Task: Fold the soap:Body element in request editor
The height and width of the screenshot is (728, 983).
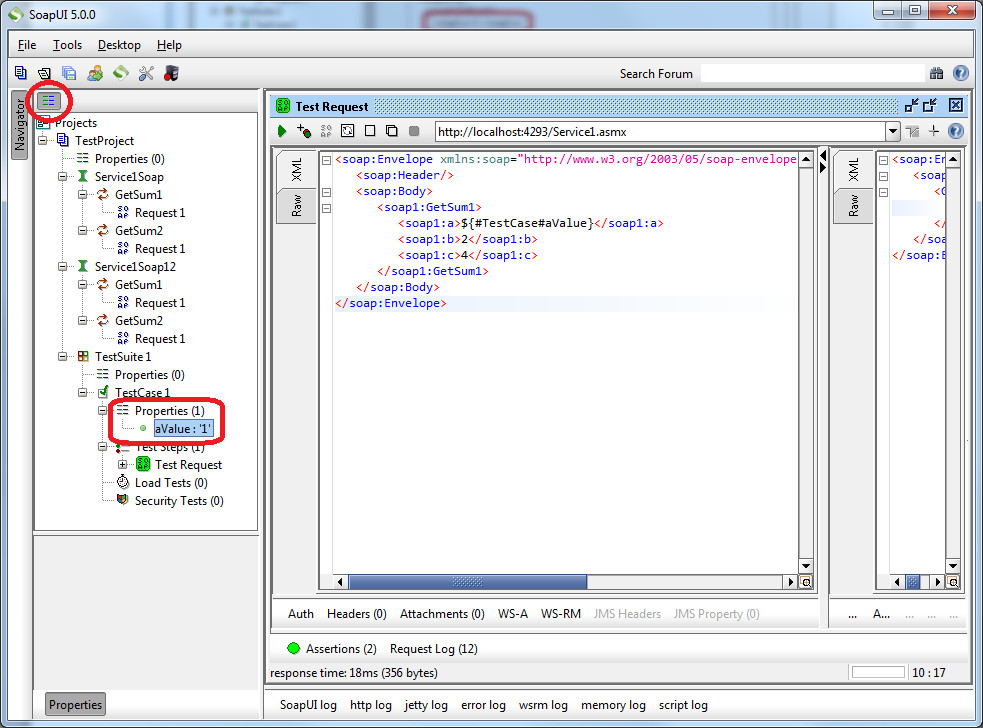Action: pyautogui.click(x=327, y=192)
